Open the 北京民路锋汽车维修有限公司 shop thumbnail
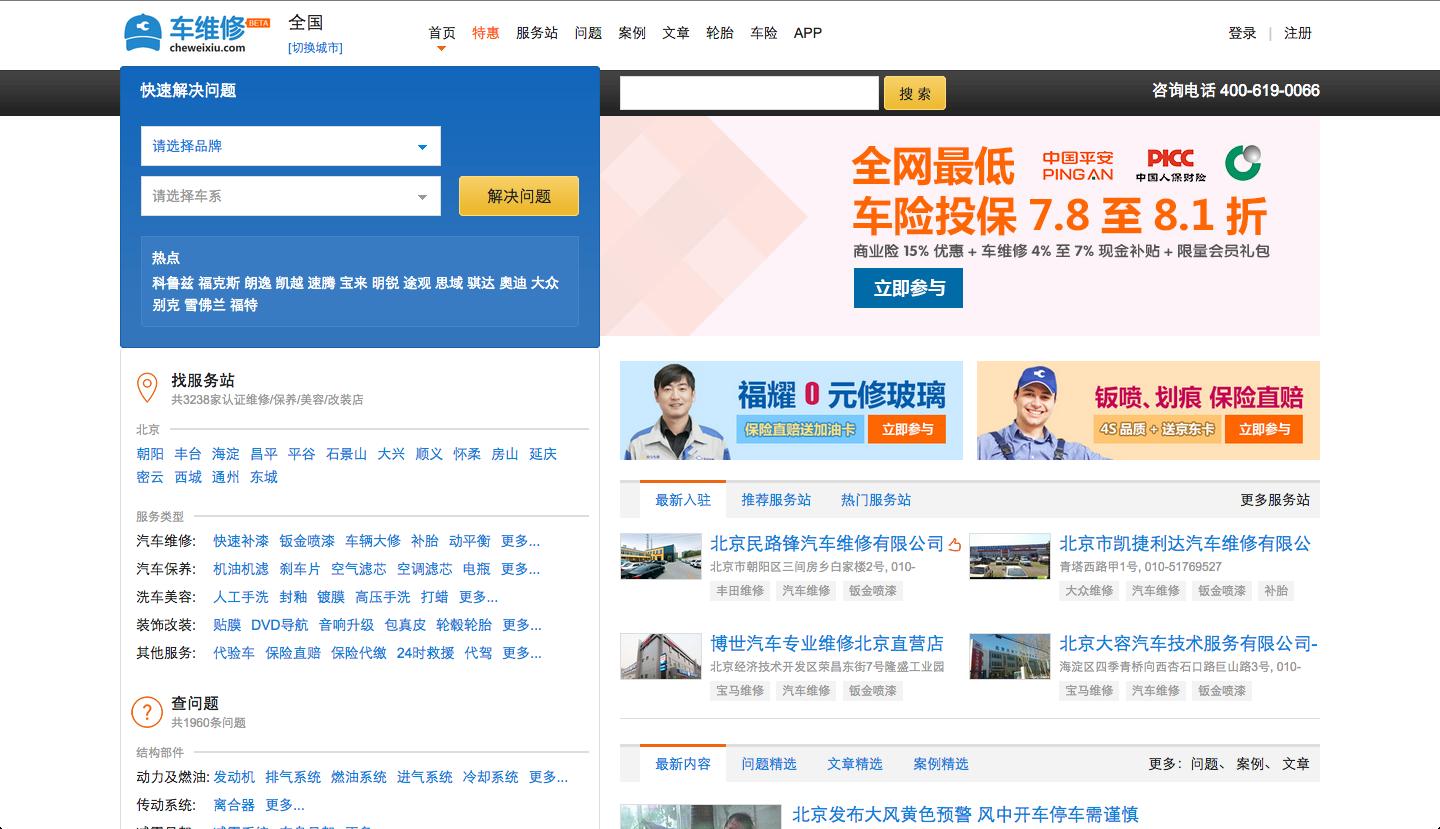The image size is (1440, 829). tap(661, 556)
